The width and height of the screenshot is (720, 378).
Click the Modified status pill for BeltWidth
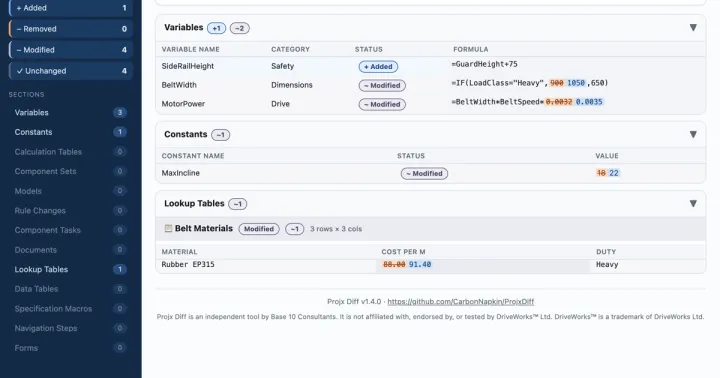click(x=382, y=85)
